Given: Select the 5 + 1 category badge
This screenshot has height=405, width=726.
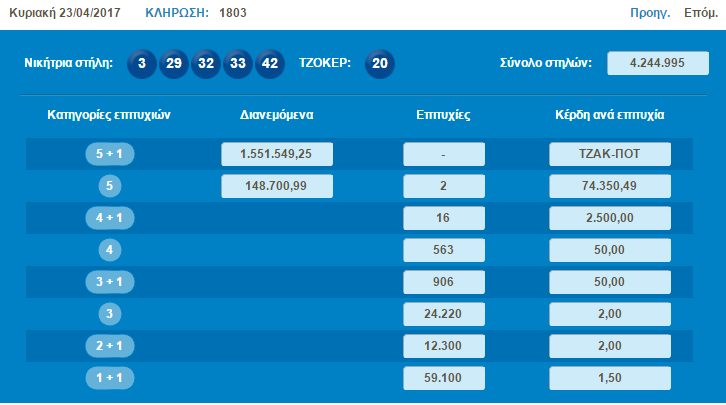Looking at the screenshot, I should [110, 154].
